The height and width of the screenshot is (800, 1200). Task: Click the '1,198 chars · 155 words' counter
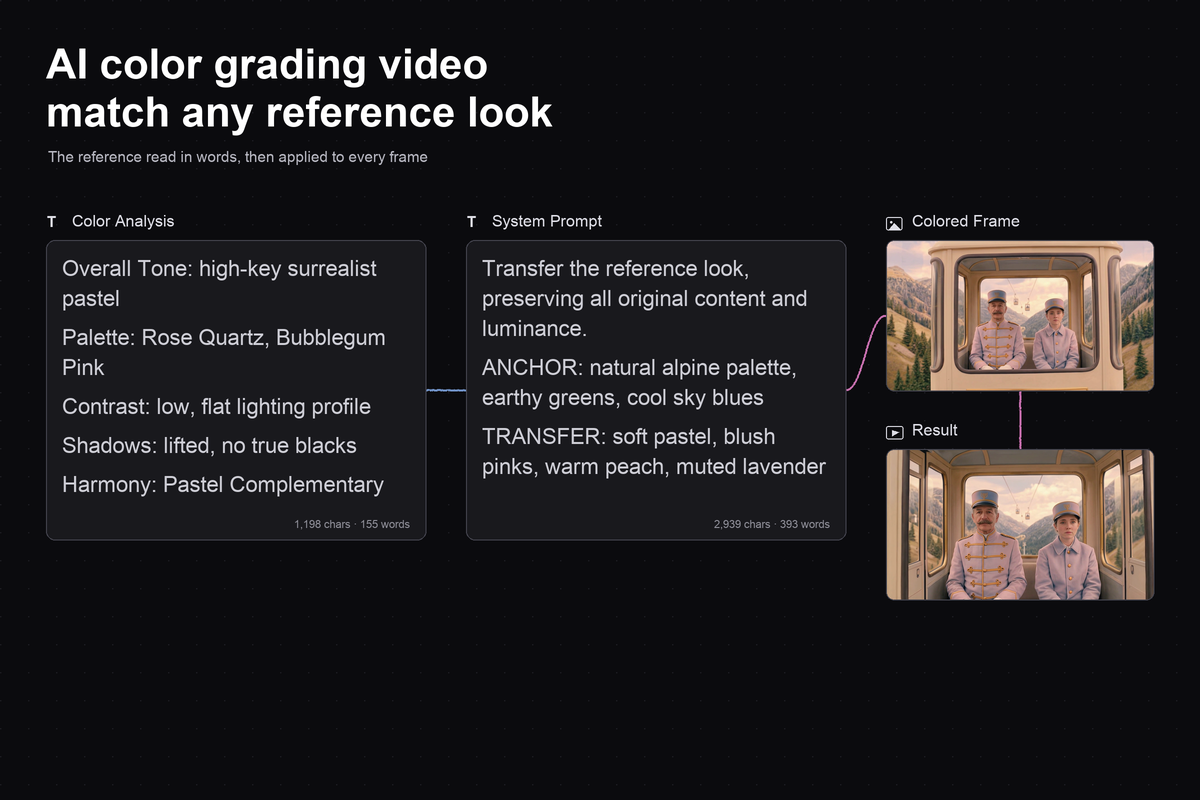coord(352,524)
